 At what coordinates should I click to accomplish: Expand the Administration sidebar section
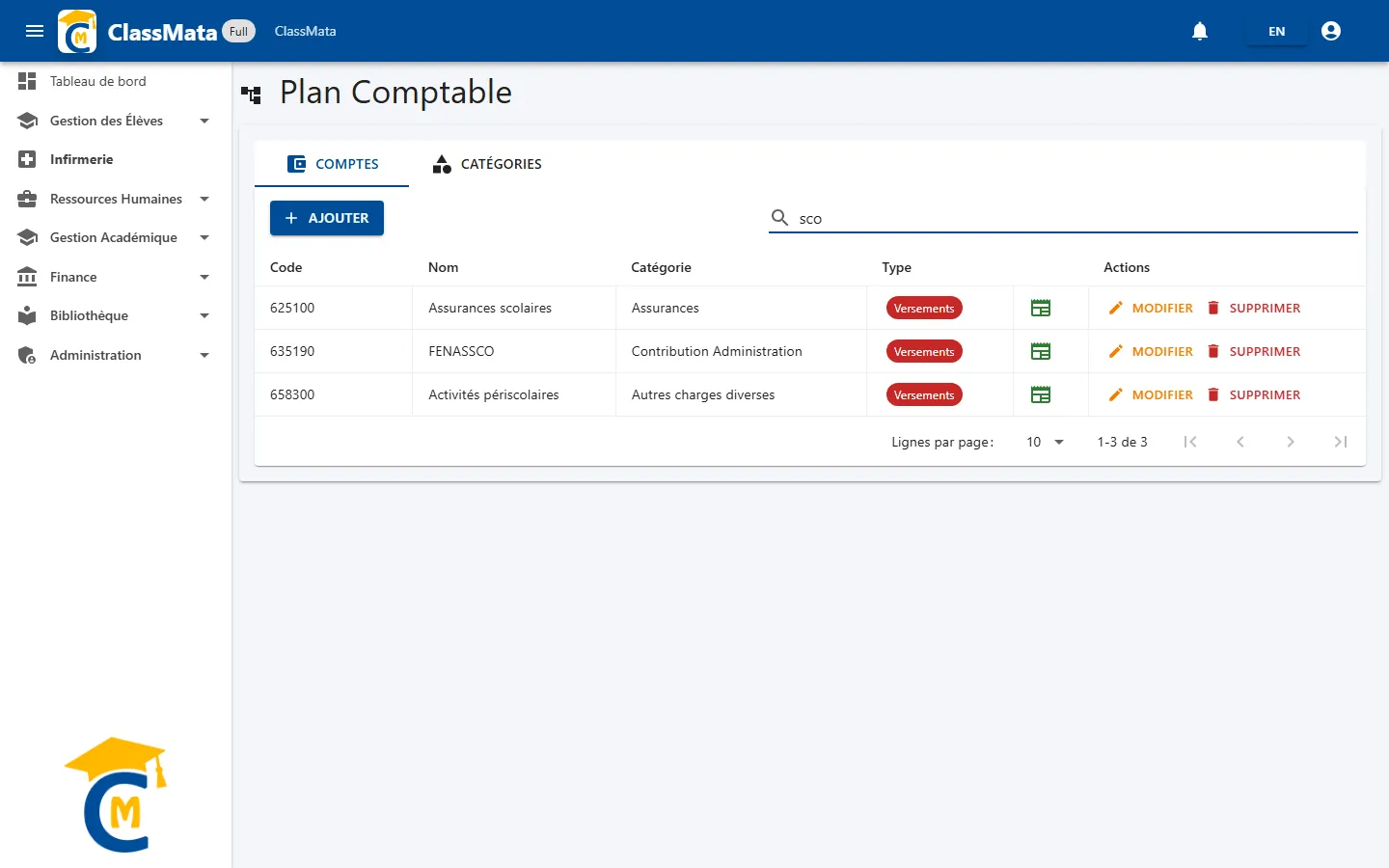[116, 355]
